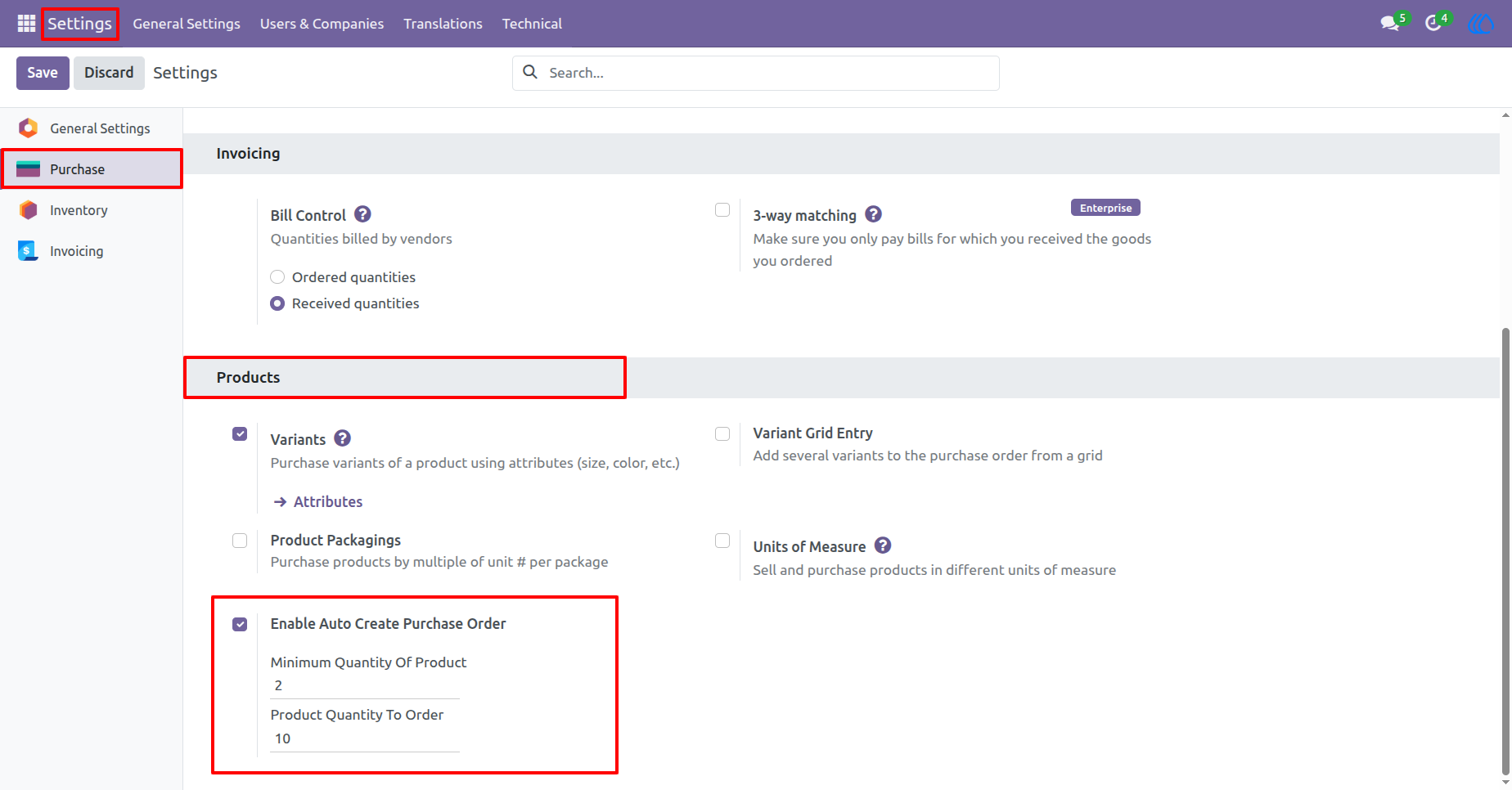Open the Users & Companies menu
Image resolution: width=1512 pixels, height=790 pixels.
coord(322,24)
